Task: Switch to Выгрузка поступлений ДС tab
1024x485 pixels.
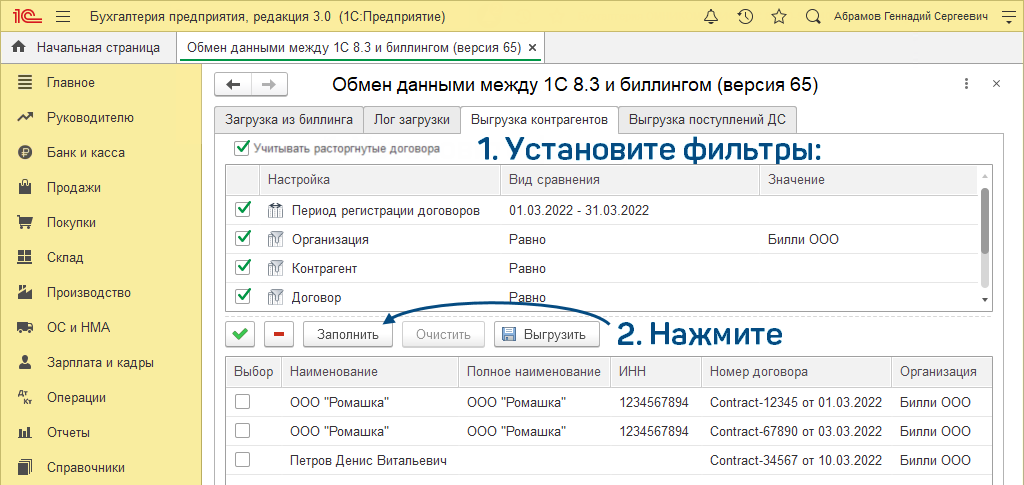Action: point(707,120)
